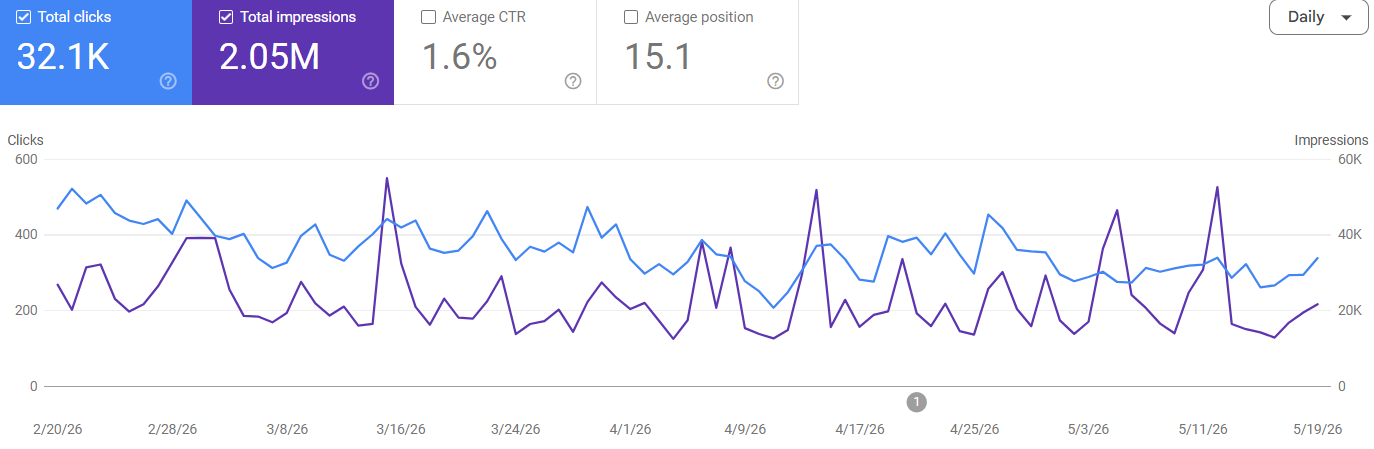This screenshot has height=449, width=1374.
Task: Open the Daily granularity dropdown
Action: pyautogui.click(x=1318, y=17)
